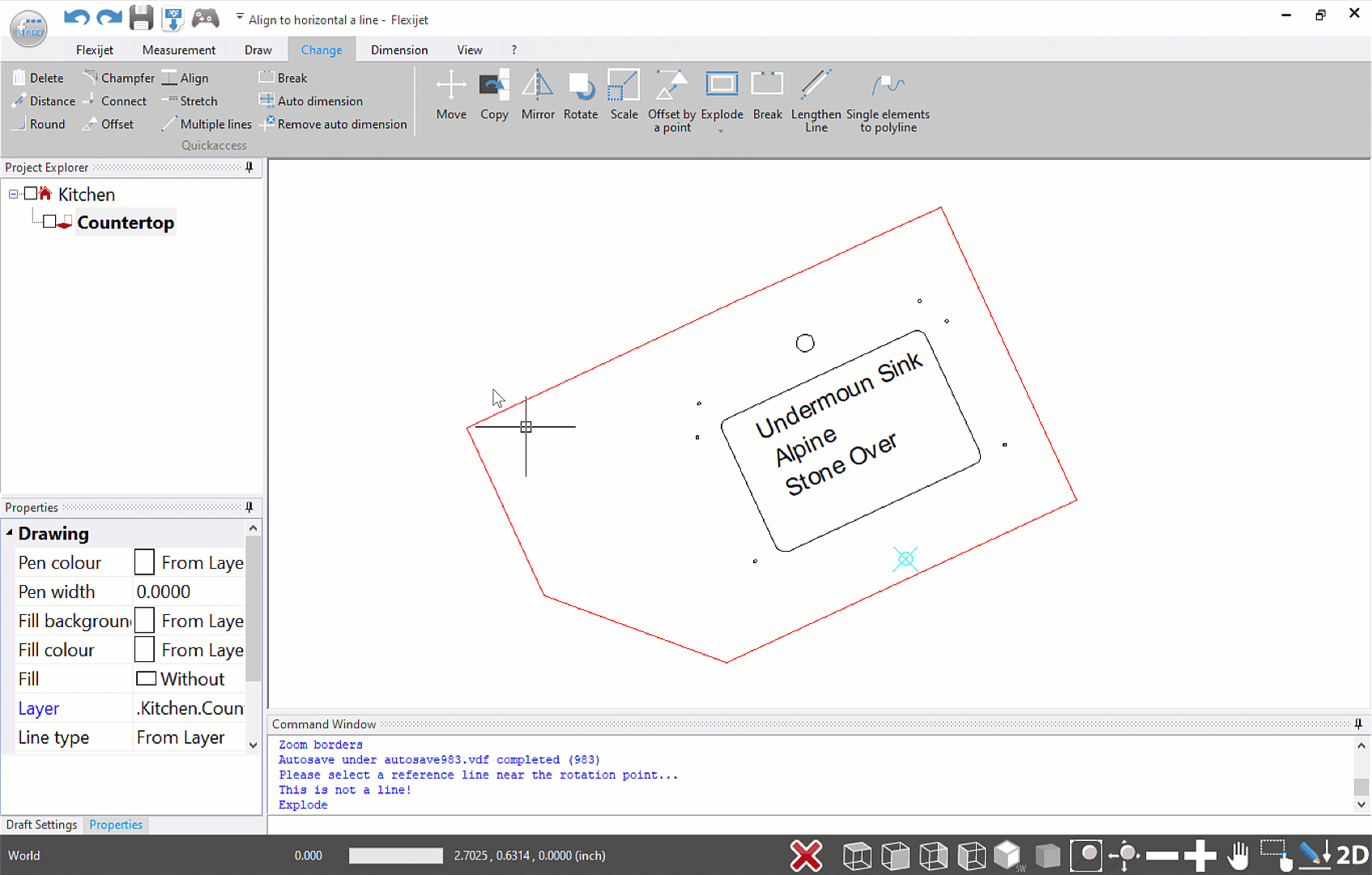Open the Explode dropdown arrow

[x=721, y=130]
